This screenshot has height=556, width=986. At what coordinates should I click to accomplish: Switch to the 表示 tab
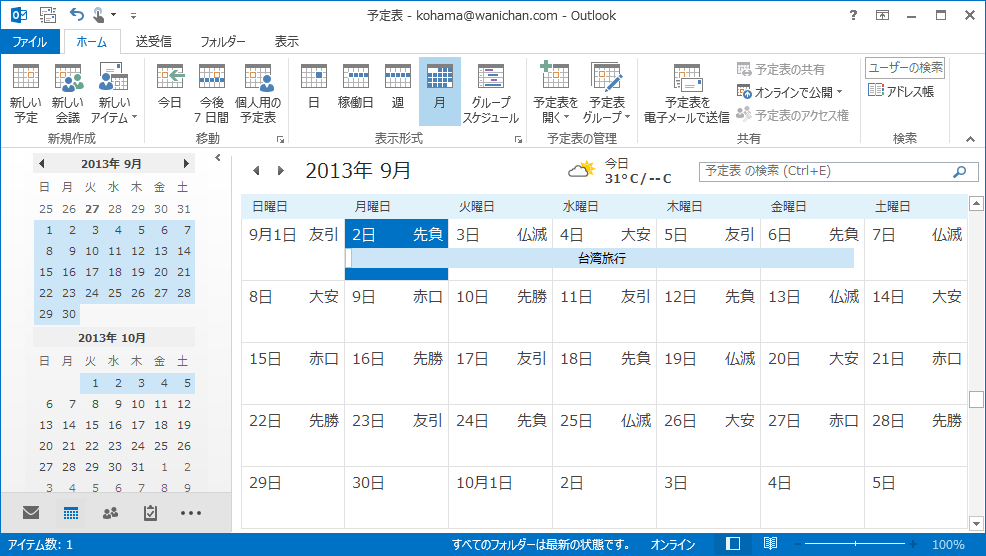[287, 42]
